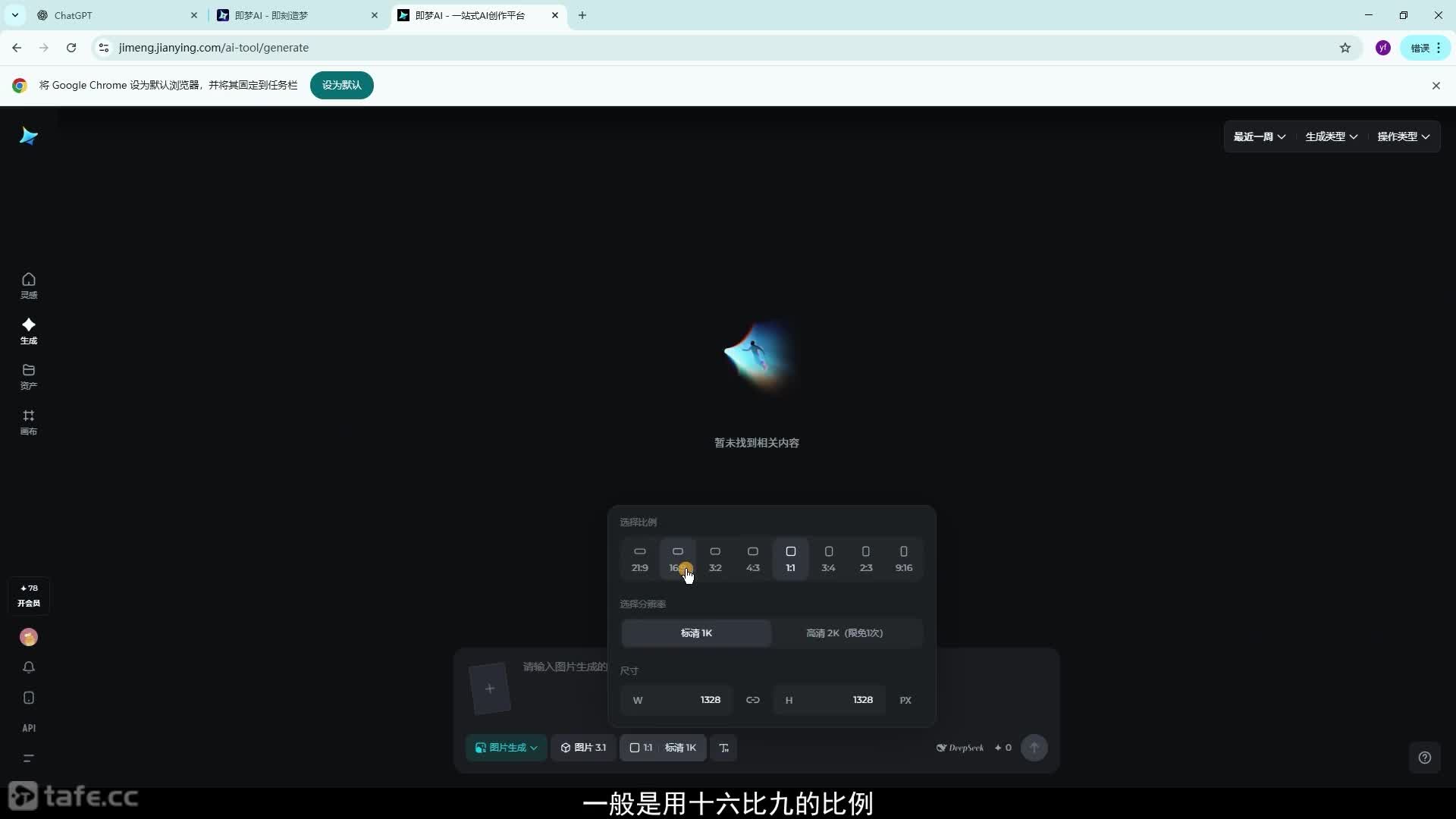Select the 3:2 aspect ratio
This screenshot has height=819, width=1456.
[715, 559]
